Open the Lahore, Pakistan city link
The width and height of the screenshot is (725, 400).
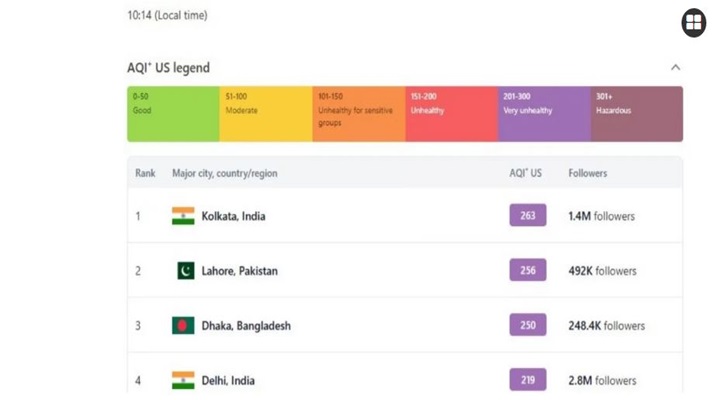coord(240,271)
